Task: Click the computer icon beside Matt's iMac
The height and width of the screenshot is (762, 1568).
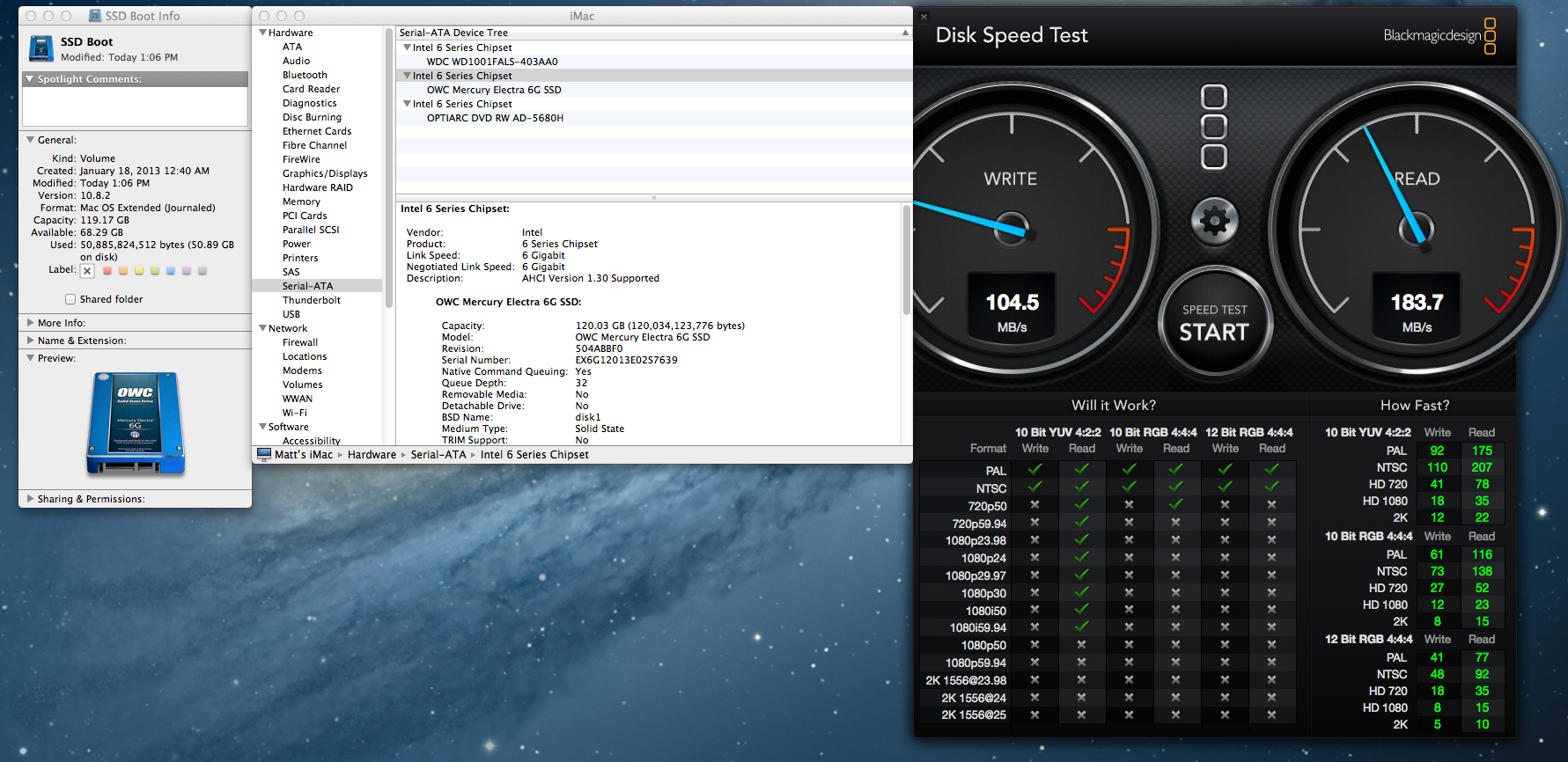Action: tap(264, 455)
